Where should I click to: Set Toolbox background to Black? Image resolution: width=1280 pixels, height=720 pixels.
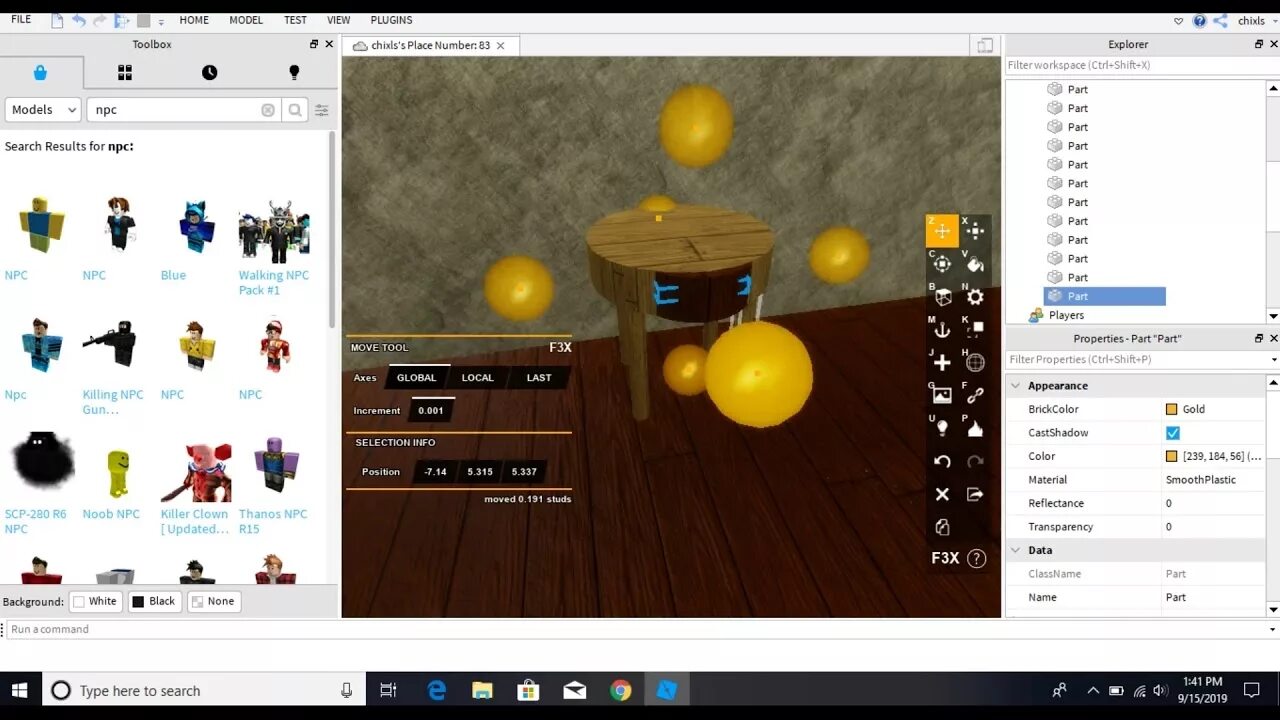(x=154, y=601)
